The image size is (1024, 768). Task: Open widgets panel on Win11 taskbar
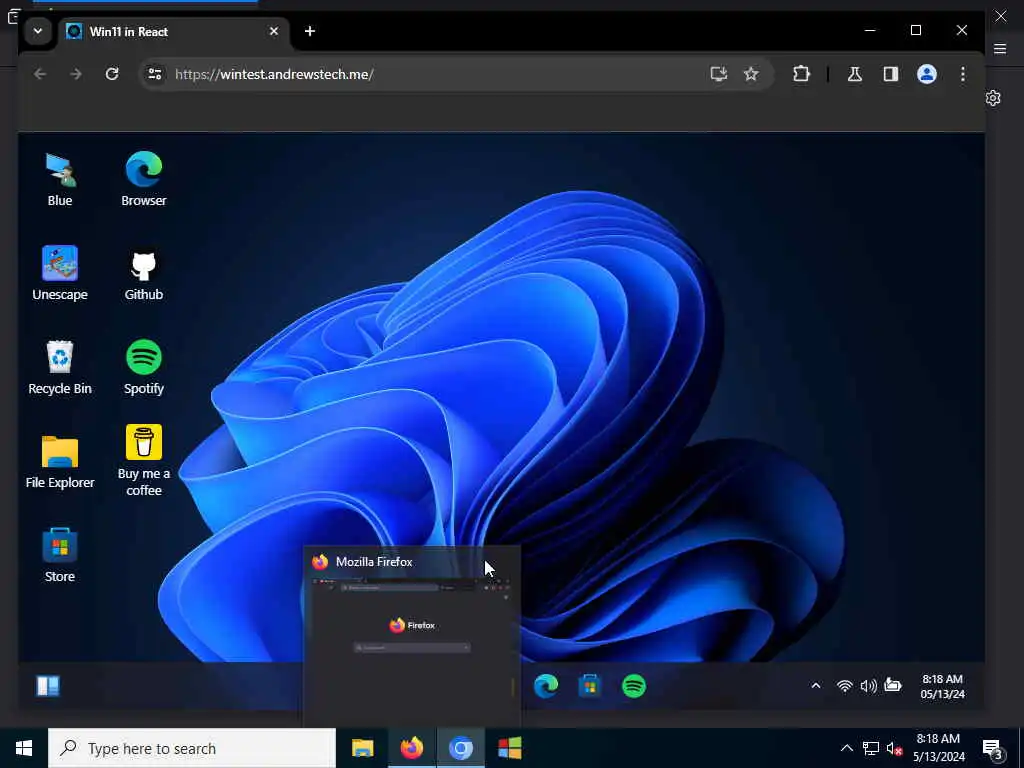pyautogui.click(x=48, y=686)
